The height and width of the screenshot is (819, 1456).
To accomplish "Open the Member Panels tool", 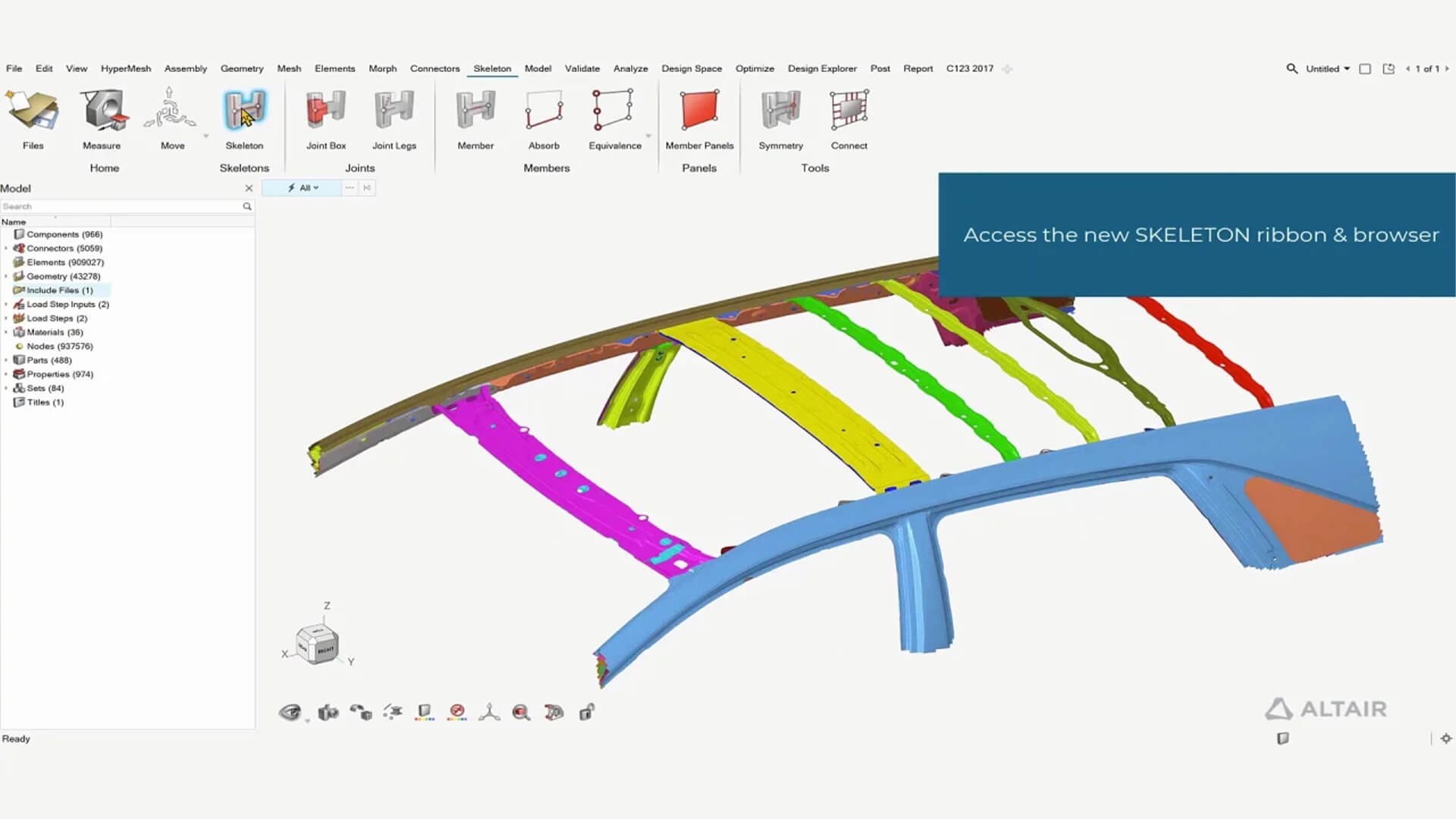I will [x=699, y=111].
